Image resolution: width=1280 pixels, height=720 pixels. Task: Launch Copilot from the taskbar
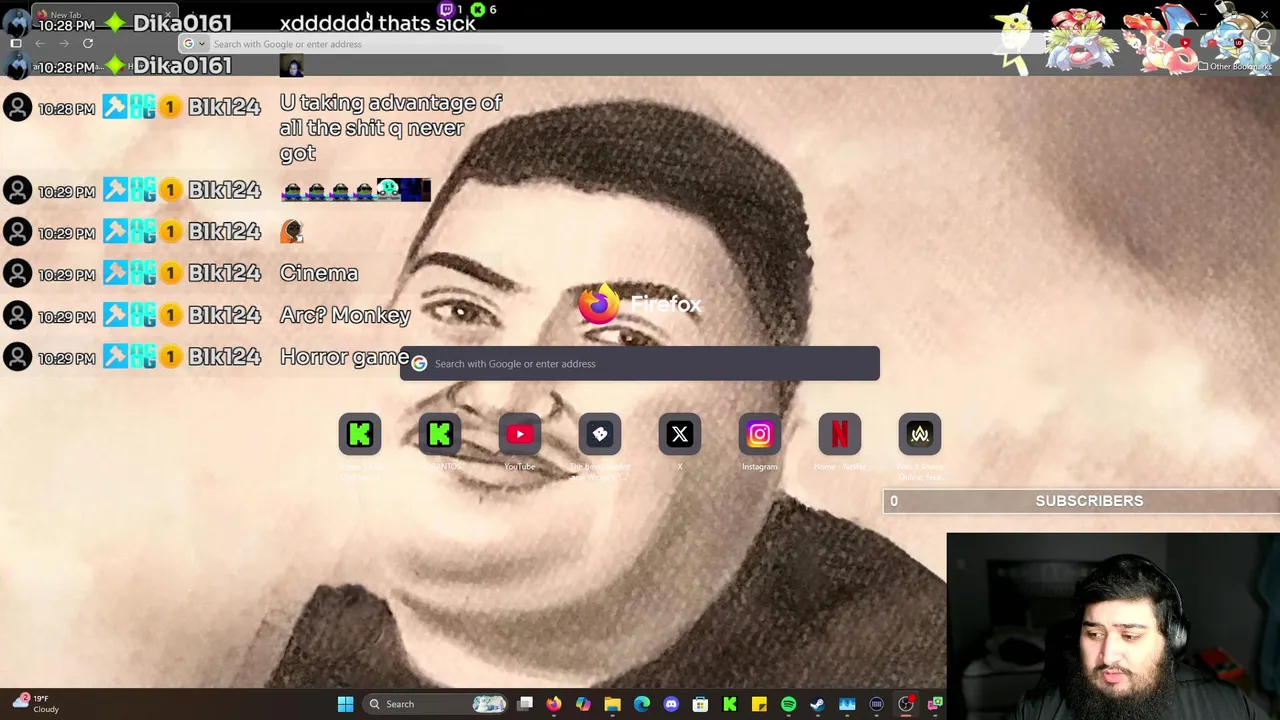(583, 704)
